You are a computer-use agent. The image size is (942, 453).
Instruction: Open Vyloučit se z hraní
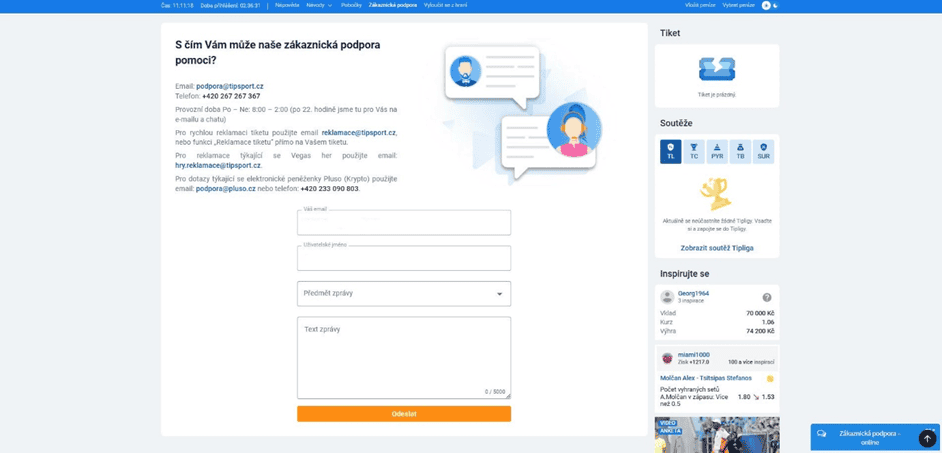(445, 5)
